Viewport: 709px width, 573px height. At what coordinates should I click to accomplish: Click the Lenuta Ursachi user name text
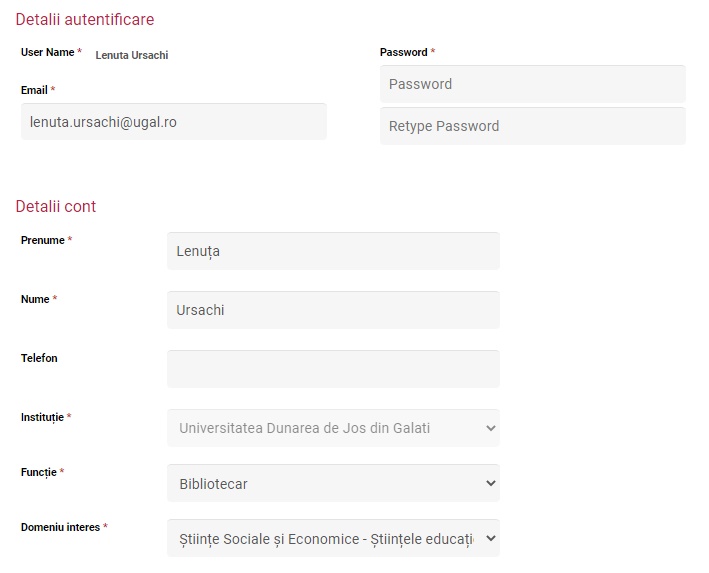[132, 55]
